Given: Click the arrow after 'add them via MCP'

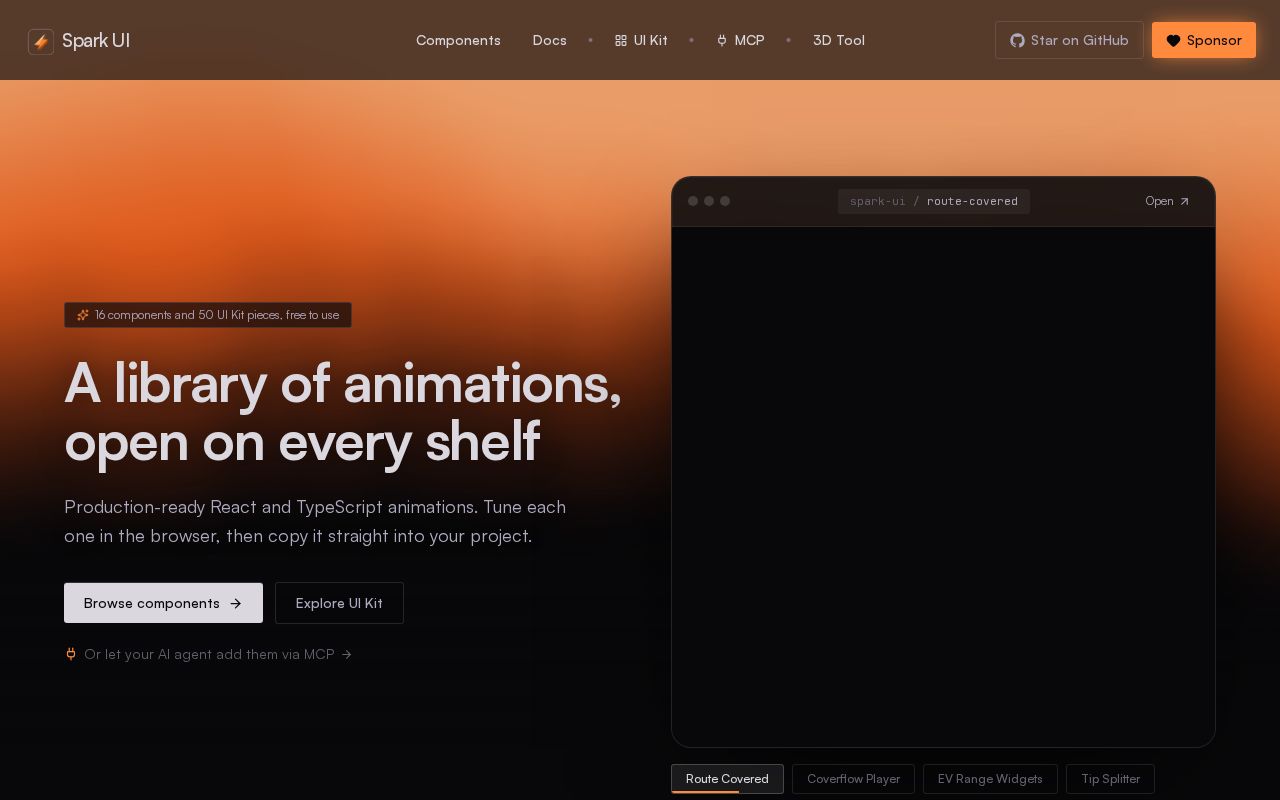Looking at the screenshot, I should click(346, 655).
